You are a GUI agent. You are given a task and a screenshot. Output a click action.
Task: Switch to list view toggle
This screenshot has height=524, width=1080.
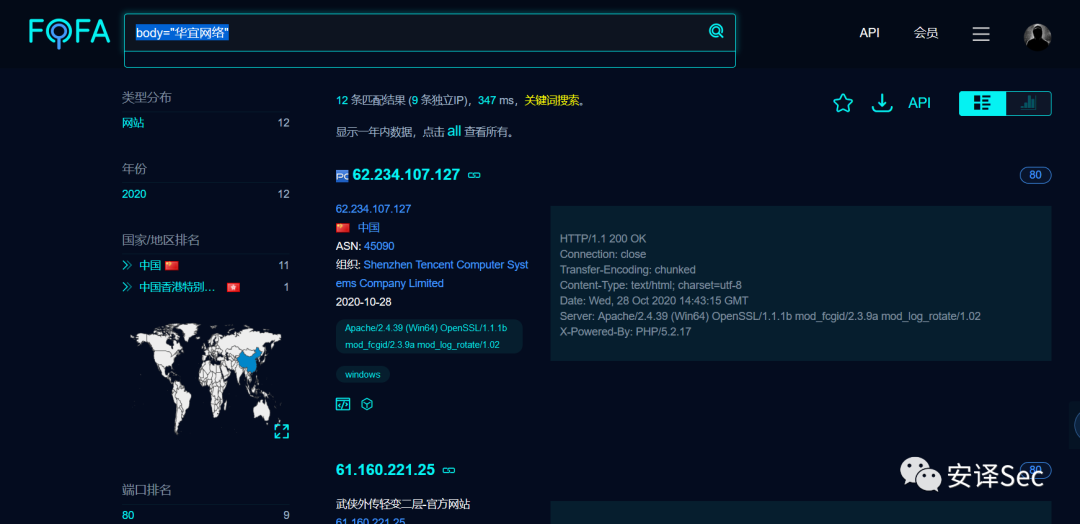982,103
